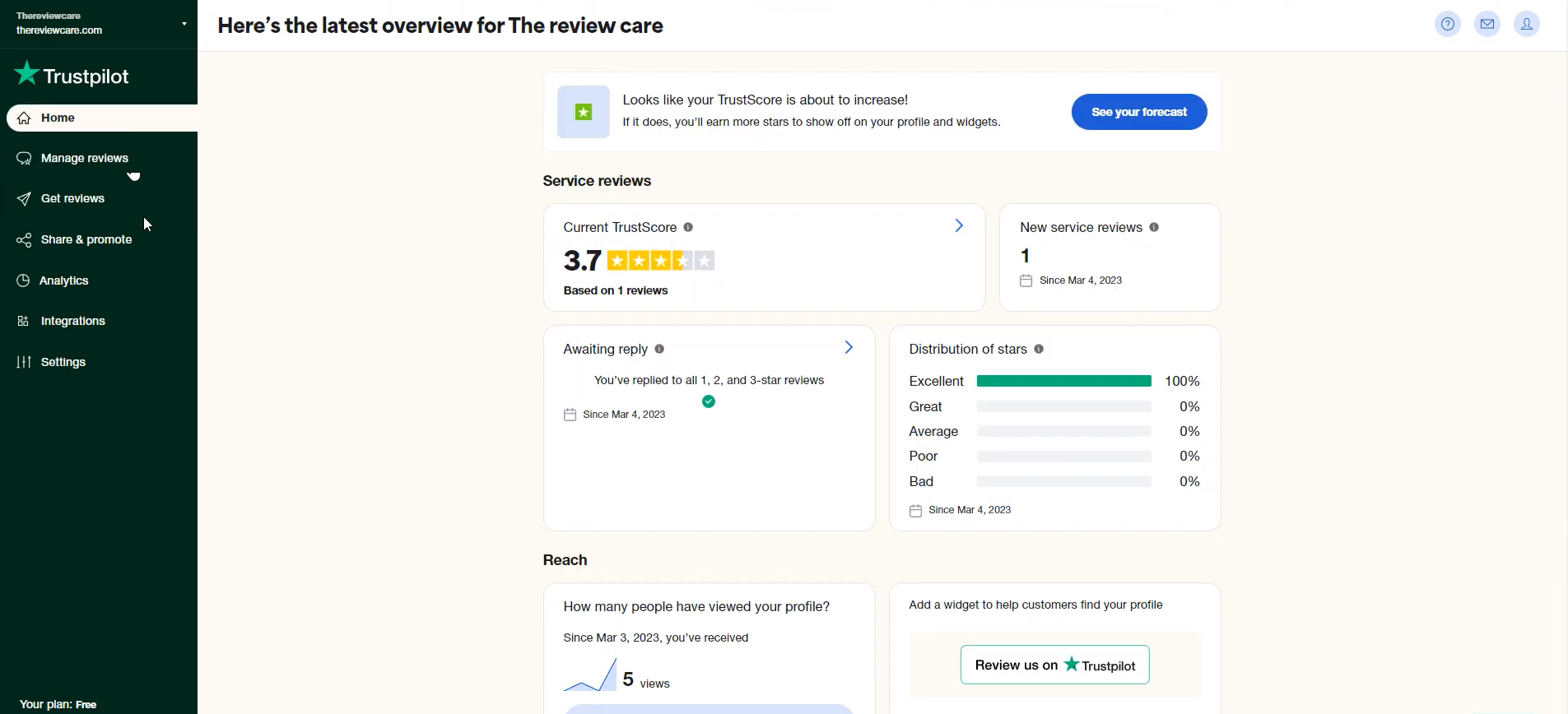Click the Current TrustScore info icon

pos(688,227)
